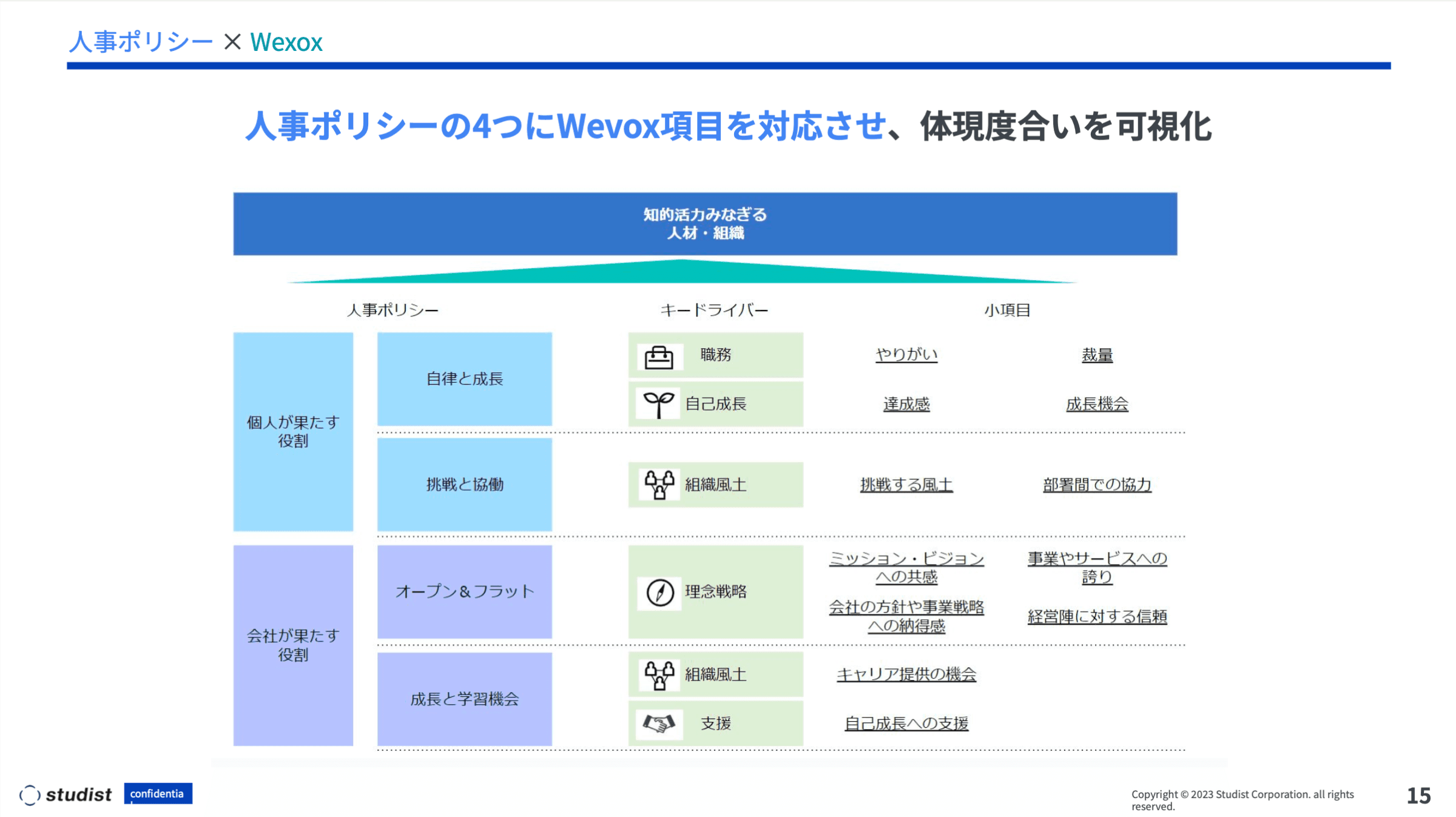Select the オープン&フラット policy box
This screenshot has height=817, width=1456.
465,591
